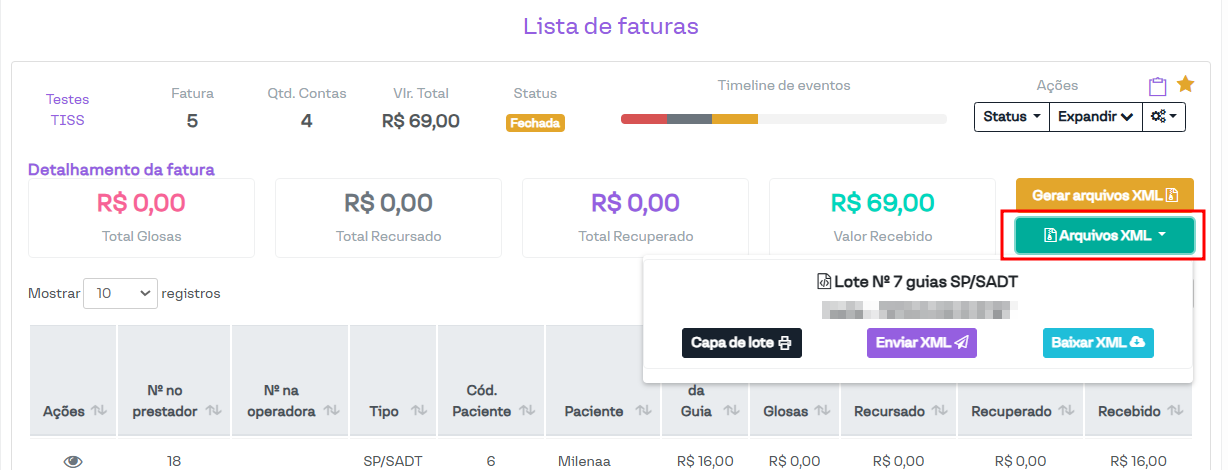This screenshot has height=470, width=1228.
Task: Open the gears settings dropdown
Action: [1166, 117]
